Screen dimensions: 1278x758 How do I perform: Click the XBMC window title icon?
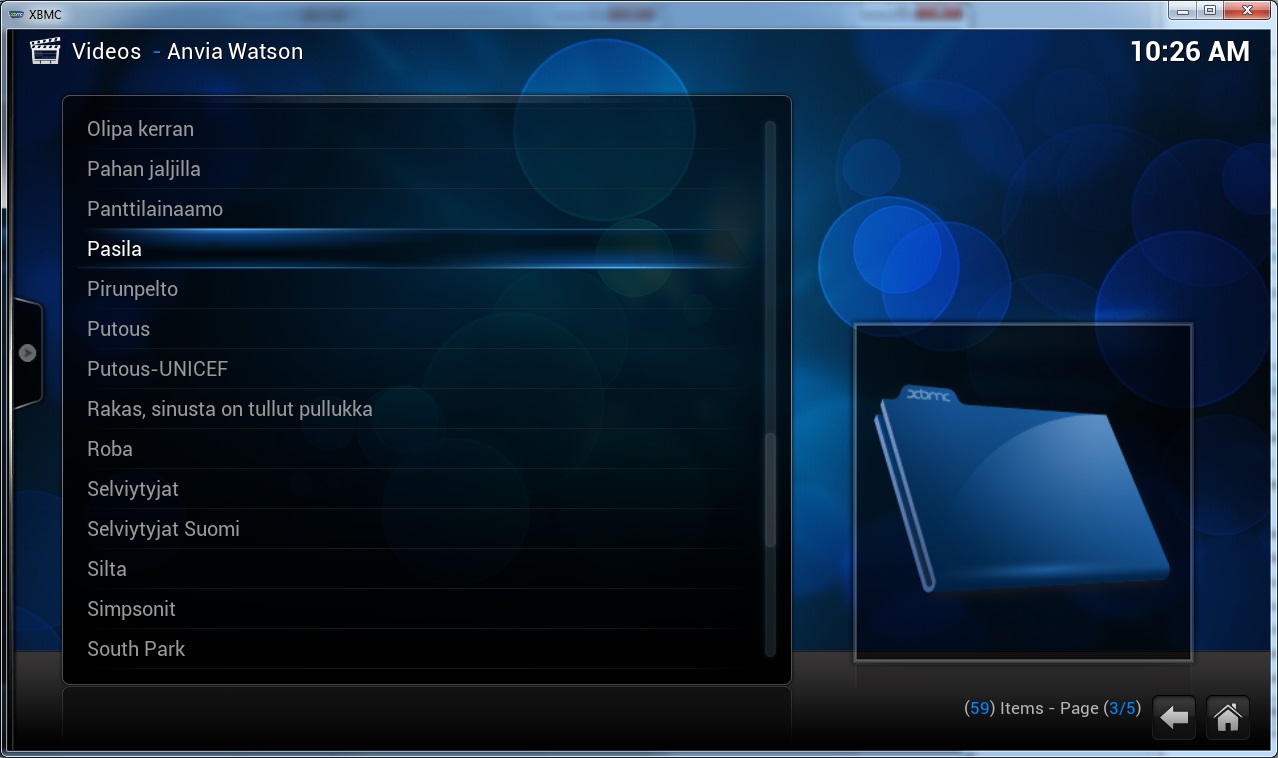coord(16,14)
